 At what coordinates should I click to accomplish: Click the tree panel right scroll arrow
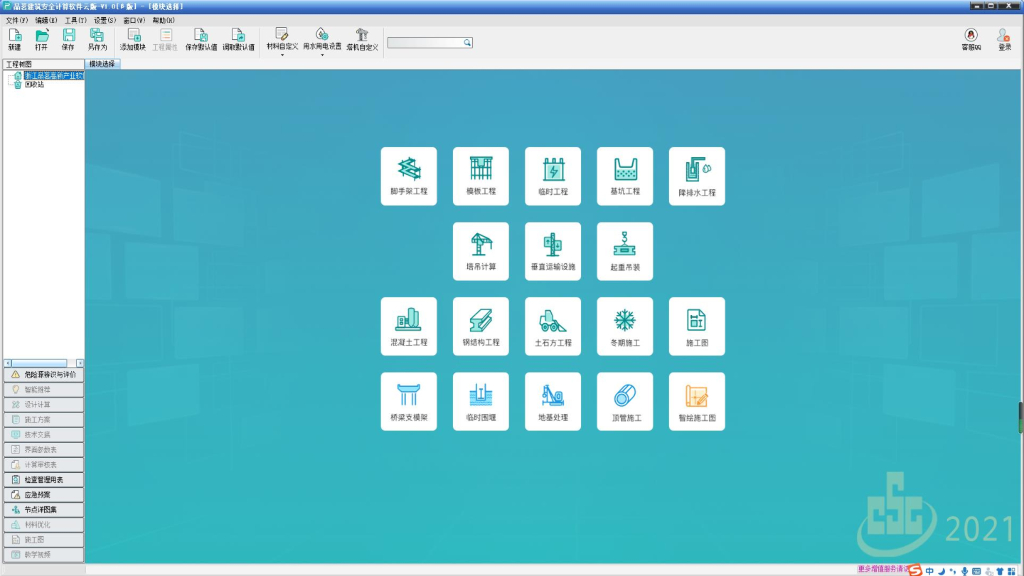80,363
